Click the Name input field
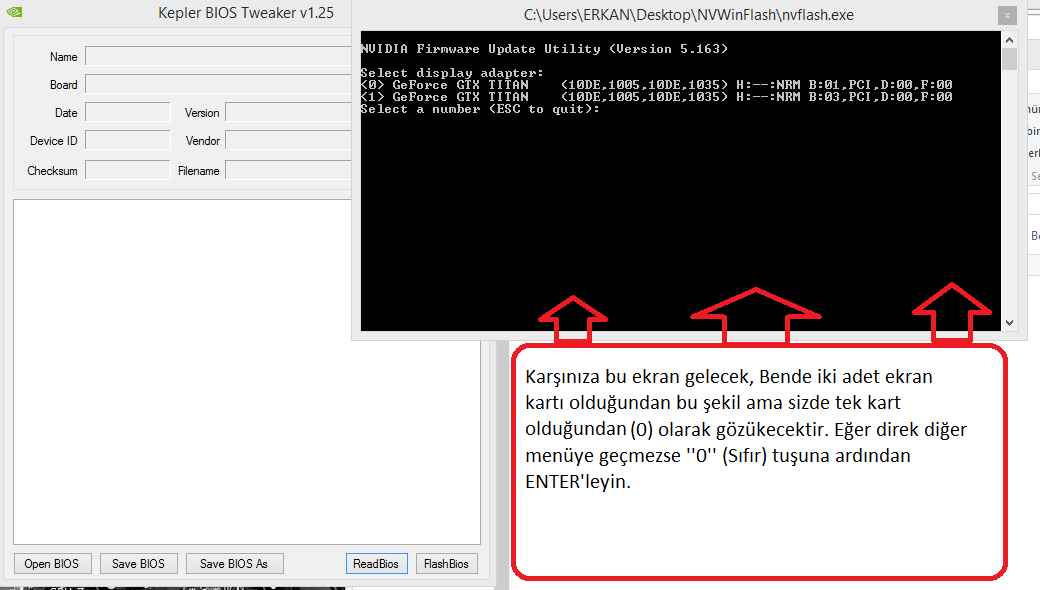The height and width of the screenshot is (590, 1040). 218,56
